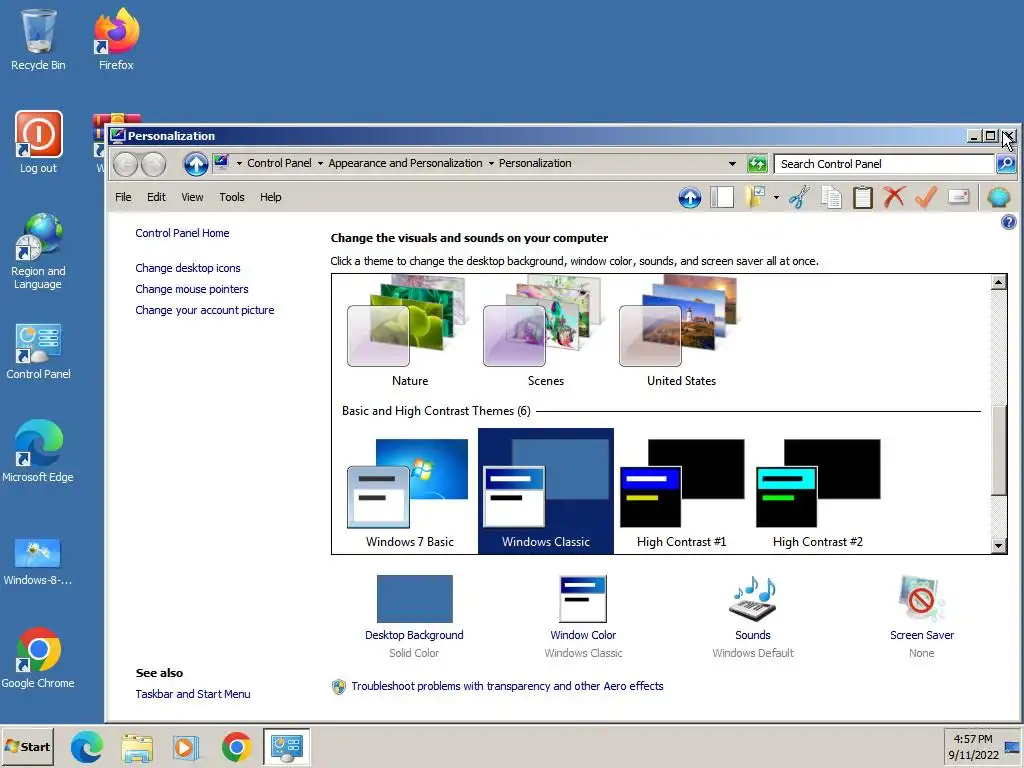Click Change mouse pointers link
1024x768 pixels.
[x=191, y=289]
